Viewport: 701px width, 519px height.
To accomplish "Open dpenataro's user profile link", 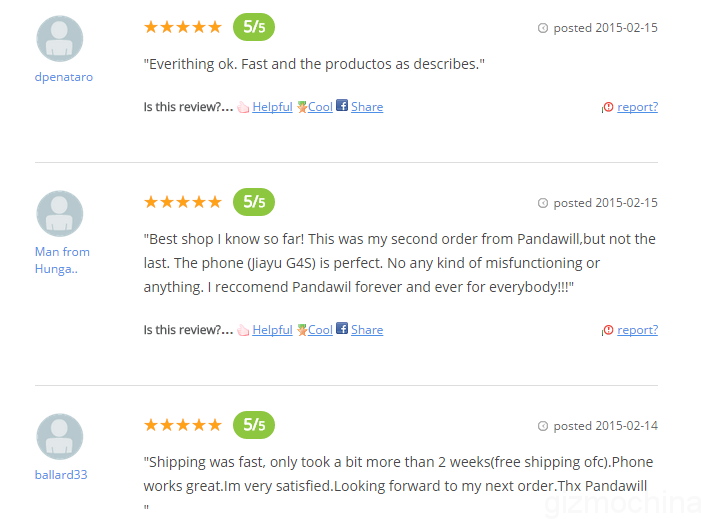I will click(64, 77).
